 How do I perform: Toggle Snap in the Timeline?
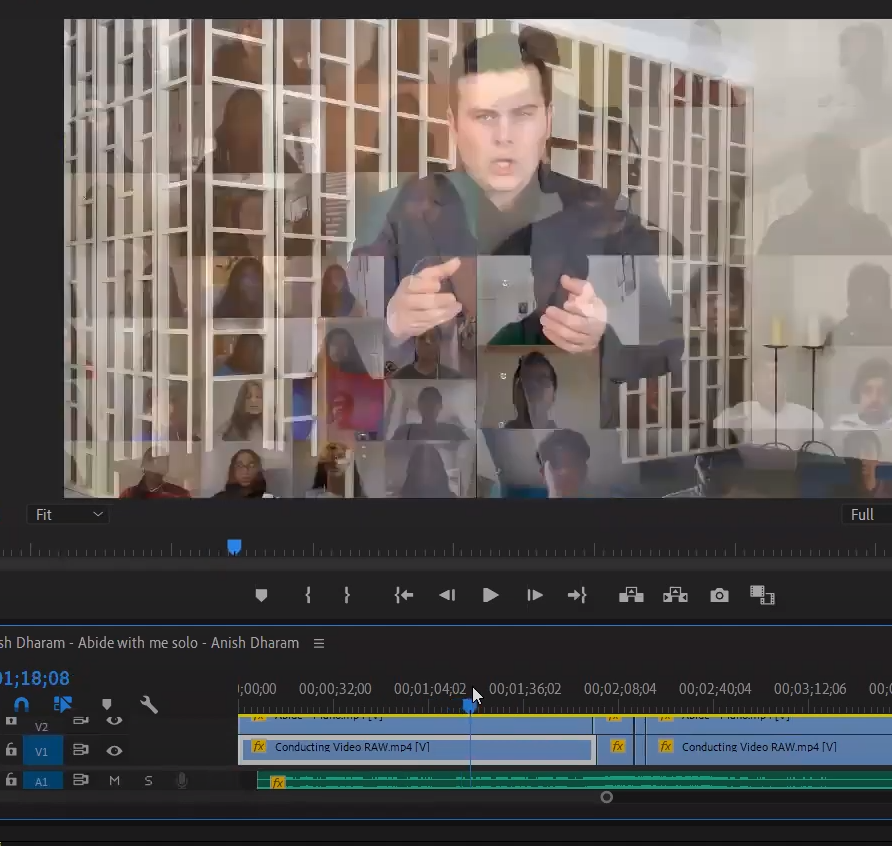coord(22,705)
